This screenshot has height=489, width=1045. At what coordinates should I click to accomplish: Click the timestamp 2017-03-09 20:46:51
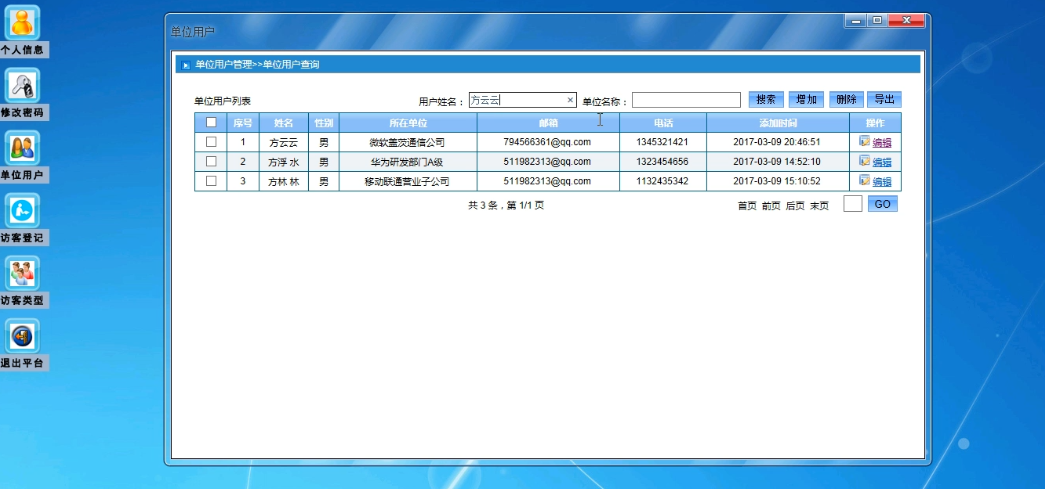[x=777, y=142]
